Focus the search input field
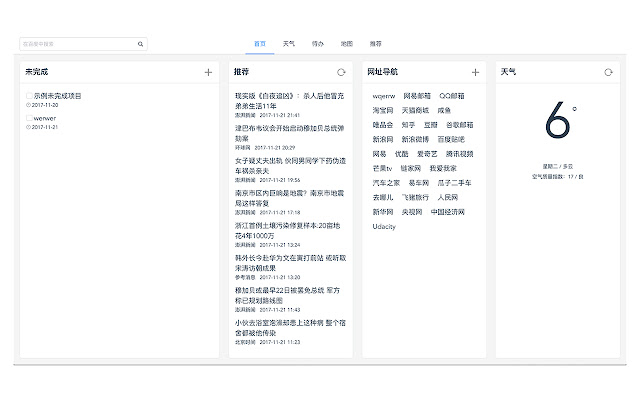Viewport: 640px width, 400px height. click(83, 44)
